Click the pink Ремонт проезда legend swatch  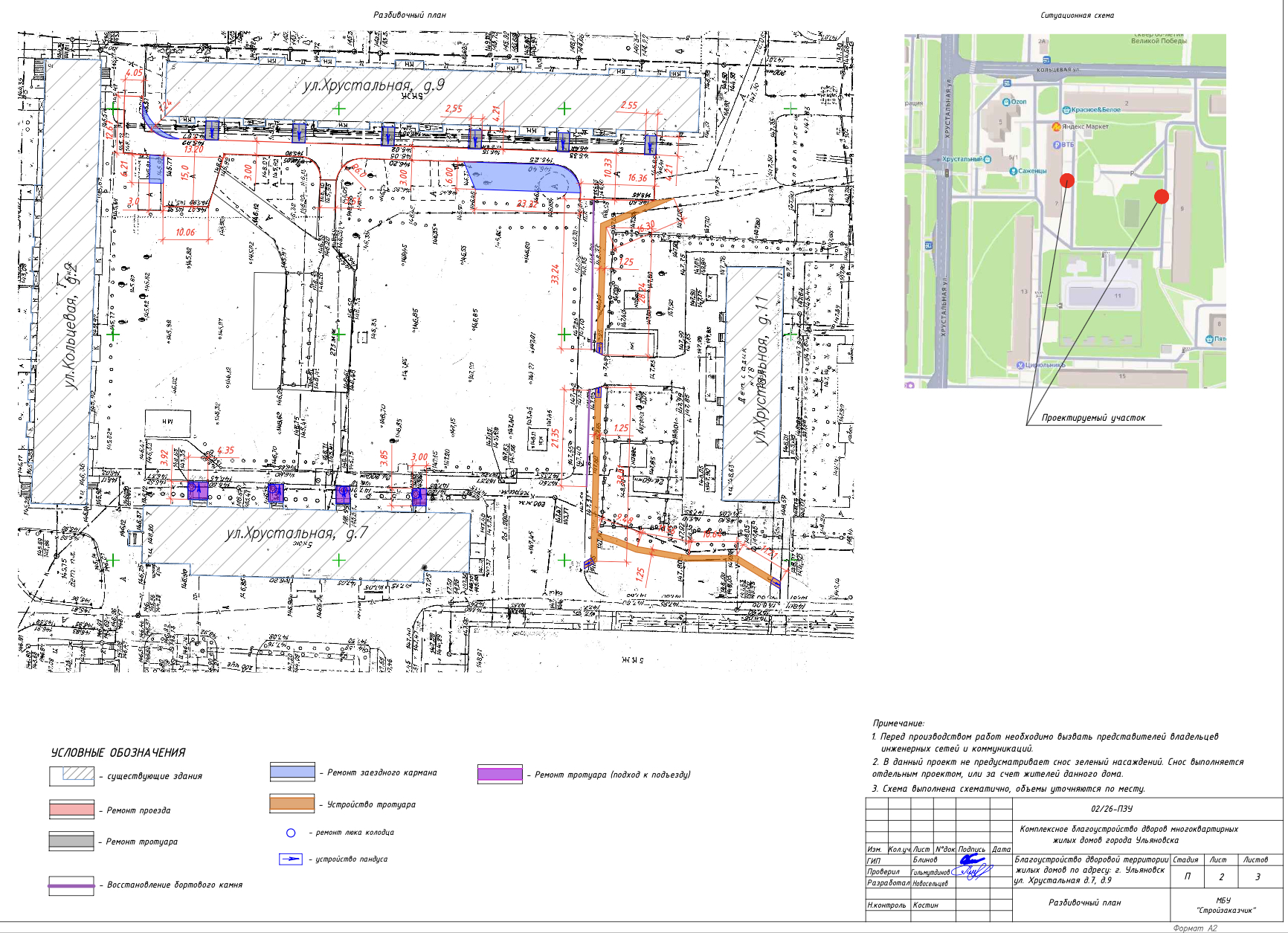pyautogui.click(x=71, y=810)
